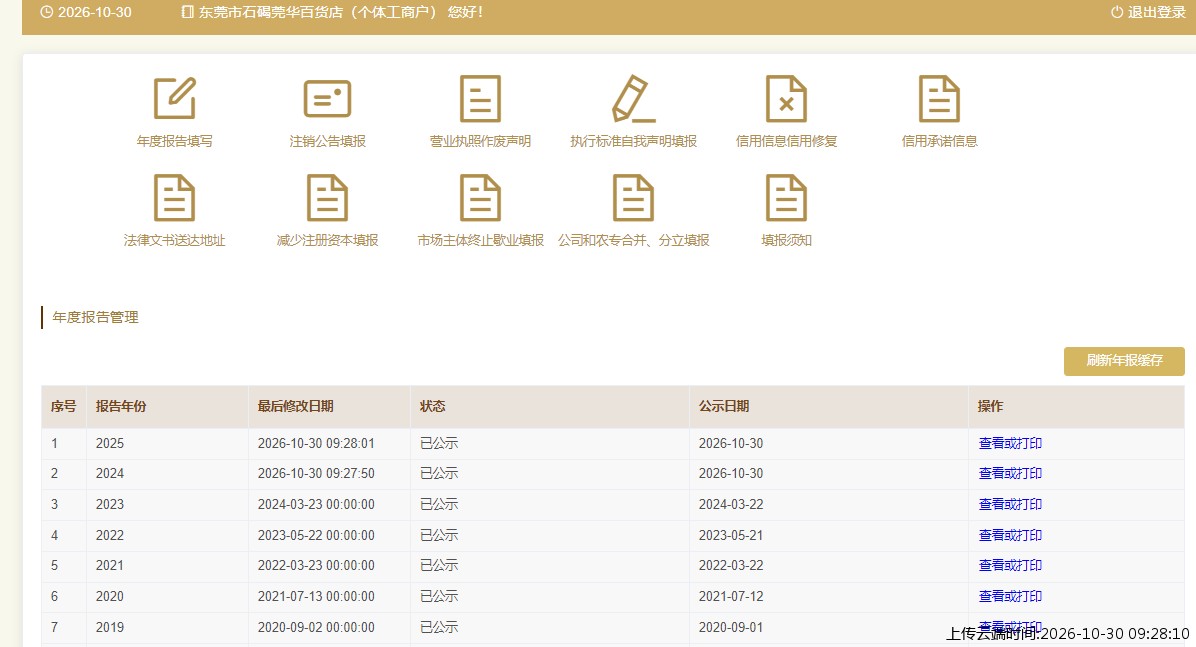Open the 市场主体终止歇业填报 icon
This screenshot has height=647, width=1196.
(481, 198)
